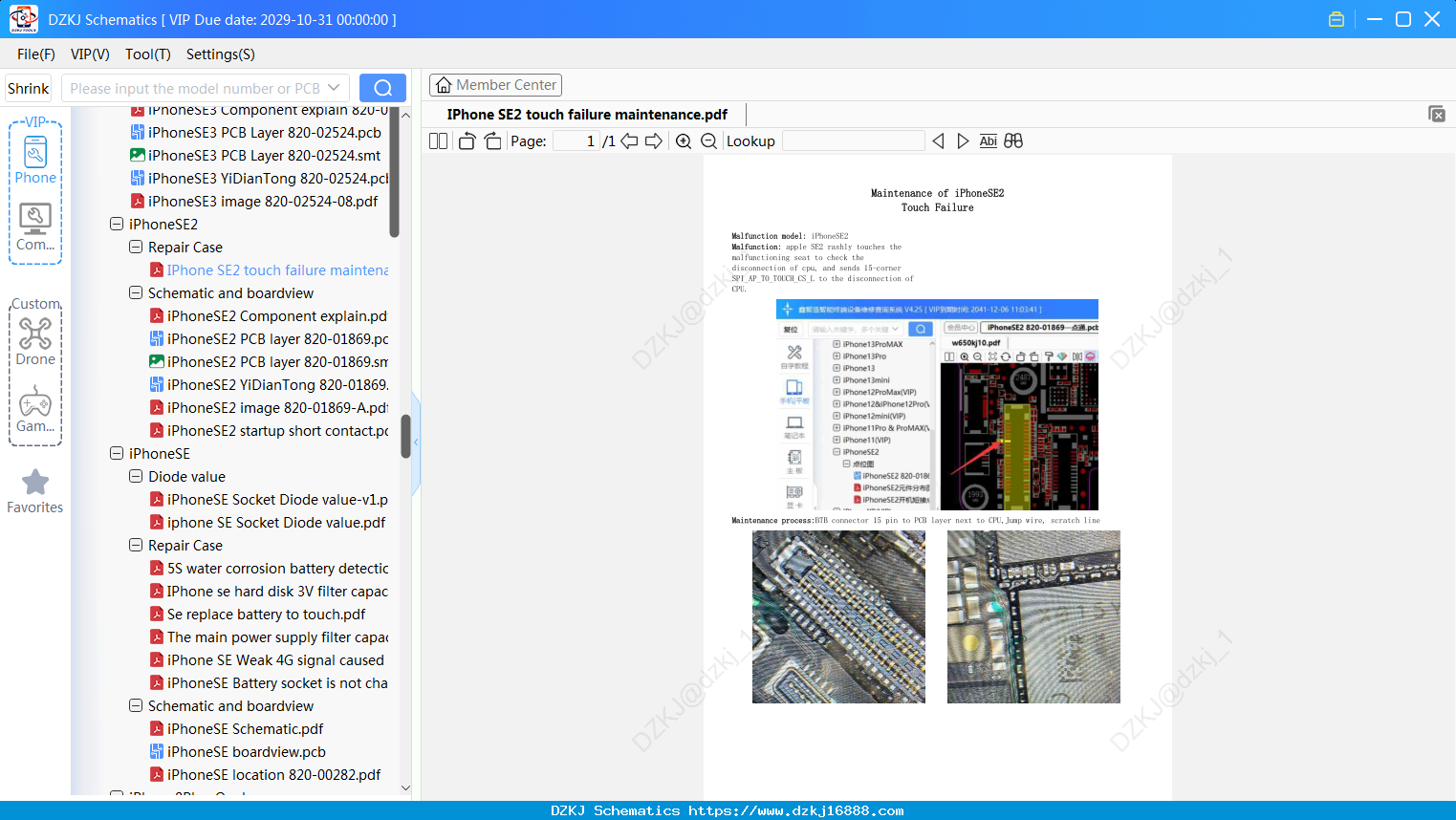This screenshot has height=820, width=1456.
Task: Click right microscope photo in PDF
Action: click(1033, 617)
